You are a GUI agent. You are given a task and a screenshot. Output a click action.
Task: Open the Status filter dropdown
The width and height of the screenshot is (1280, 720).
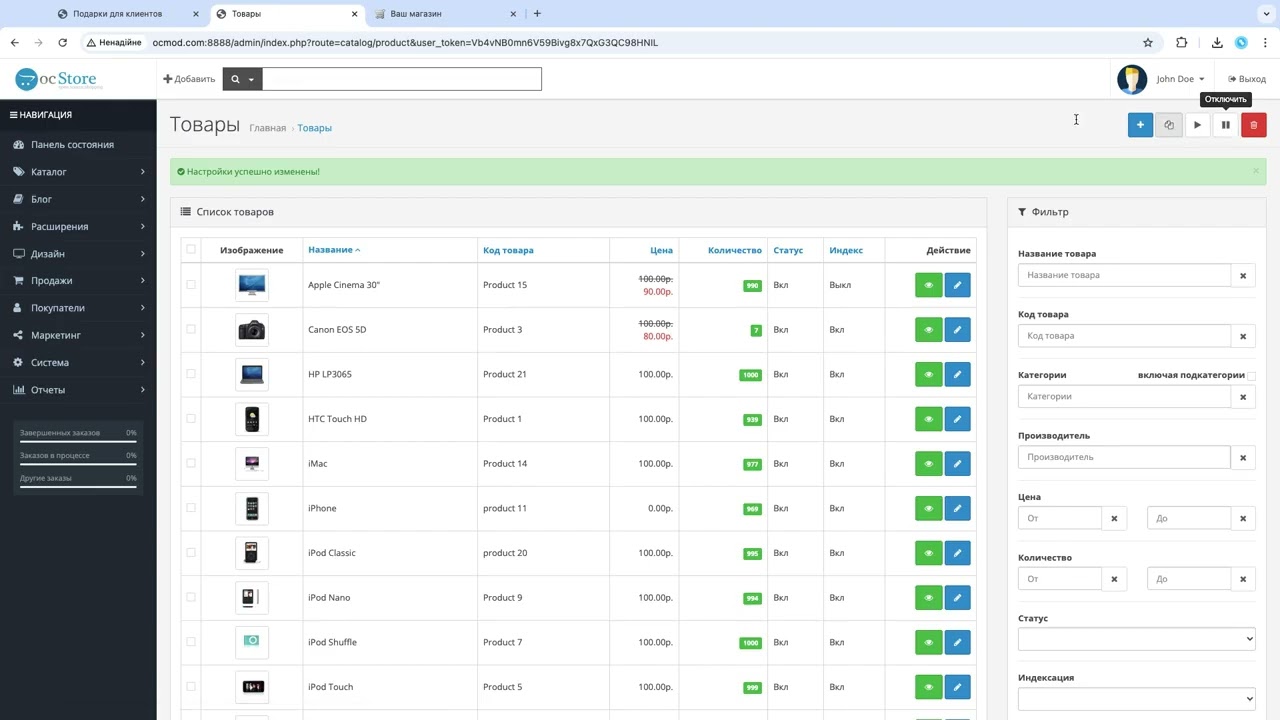(1137, 639)
